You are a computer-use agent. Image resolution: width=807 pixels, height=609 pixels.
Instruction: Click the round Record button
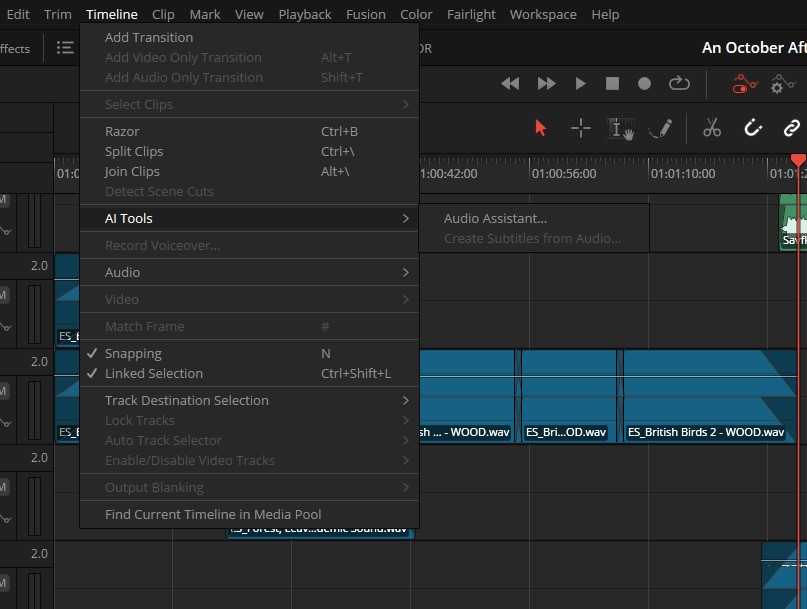644,83
